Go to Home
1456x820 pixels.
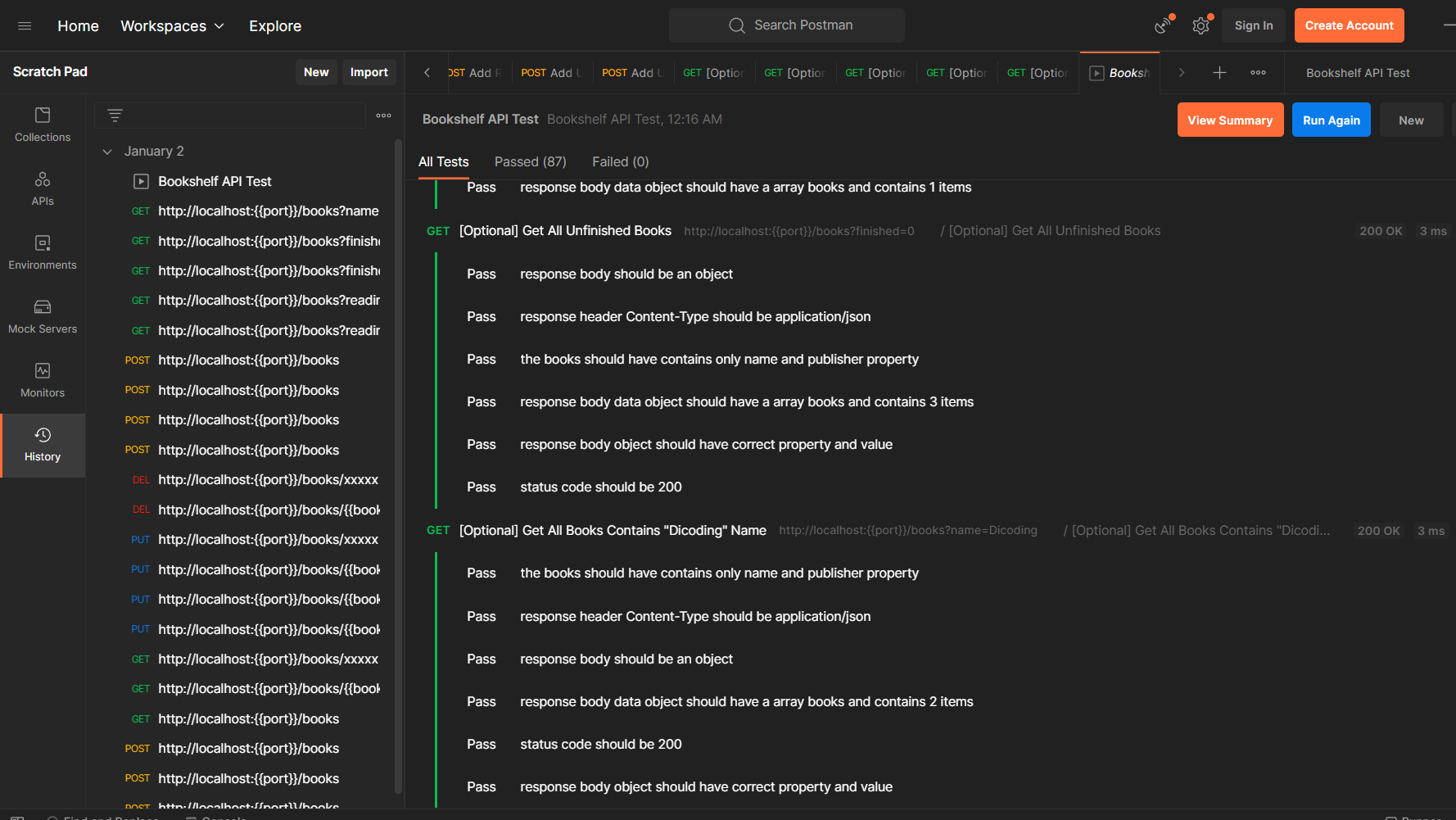(78, 26)
